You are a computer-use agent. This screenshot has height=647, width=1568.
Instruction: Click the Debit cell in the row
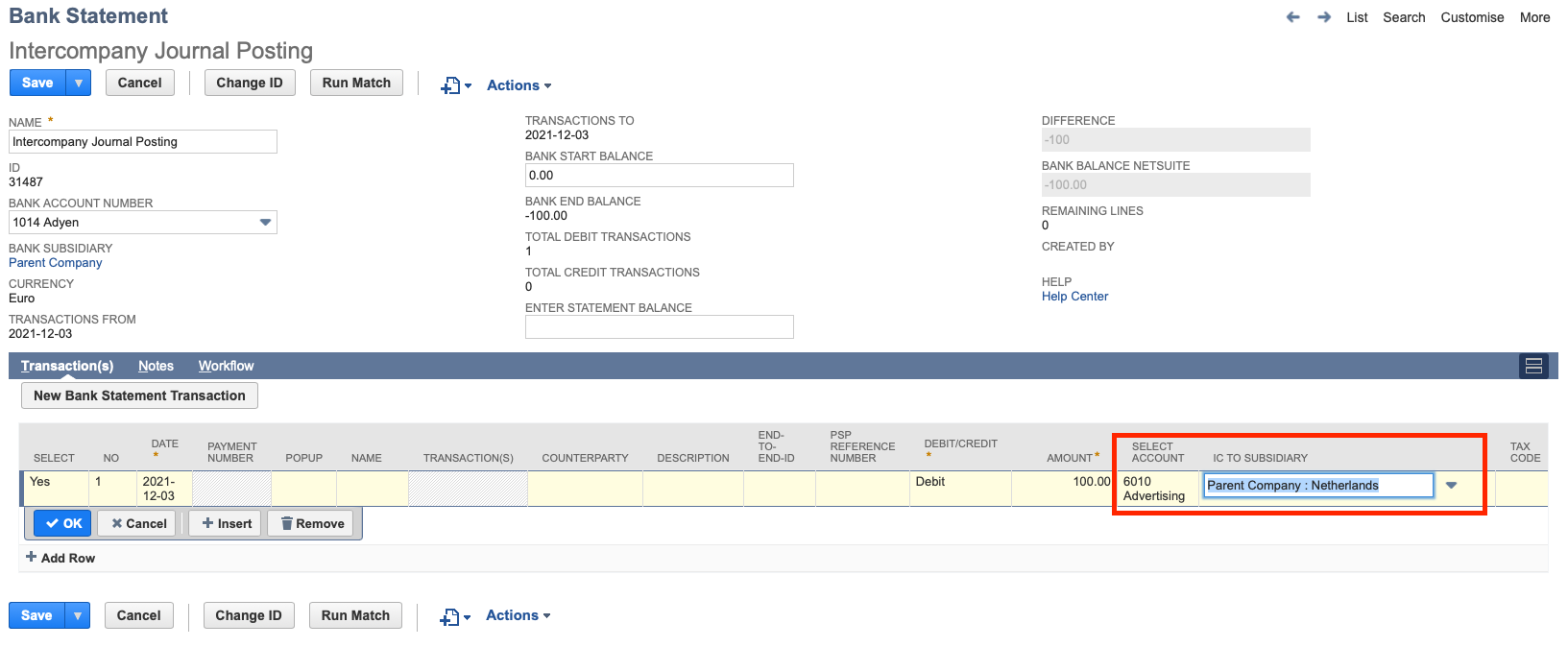point(960,489)
